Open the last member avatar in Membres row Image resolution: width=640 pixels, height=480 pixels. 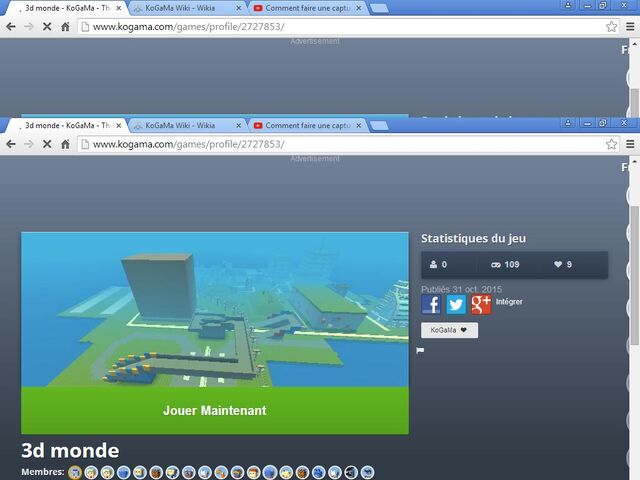(x=367, y=472)
